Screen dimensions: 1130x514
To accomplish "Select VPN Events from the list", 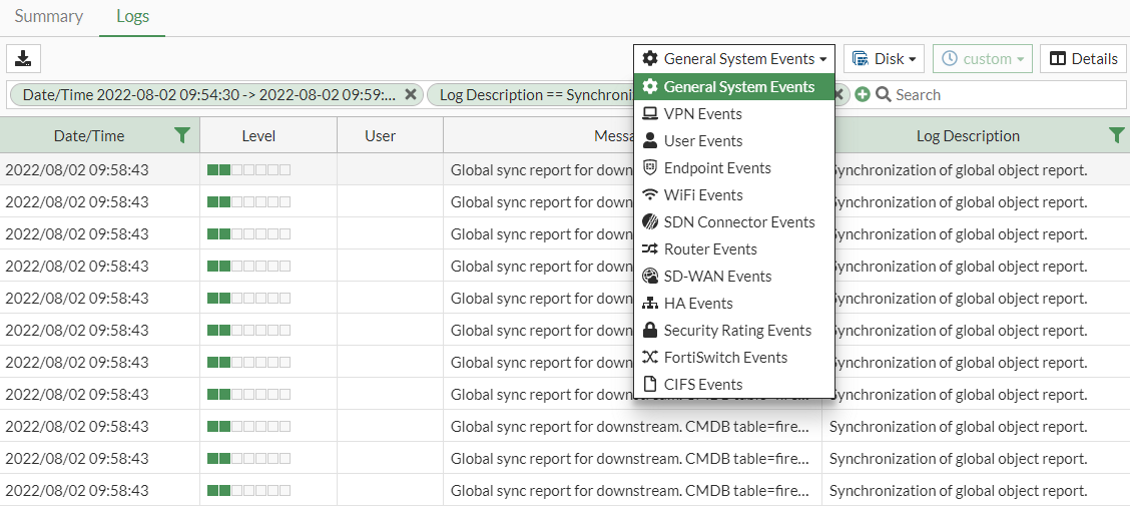I will coord(702,114).
